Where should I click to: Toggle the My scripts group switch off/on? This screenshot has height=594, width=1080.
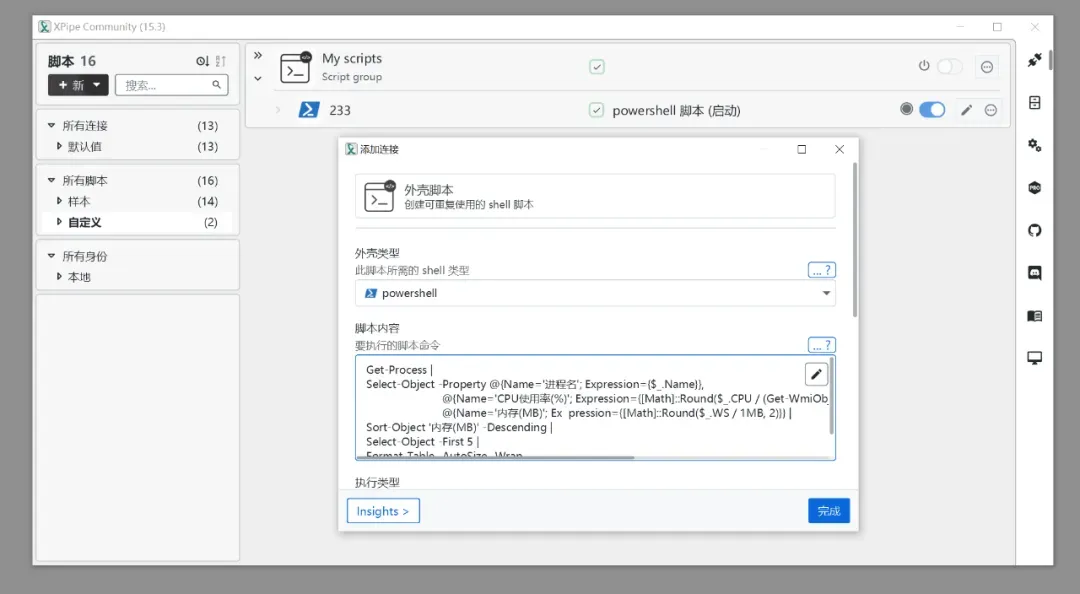coord(949,67)
